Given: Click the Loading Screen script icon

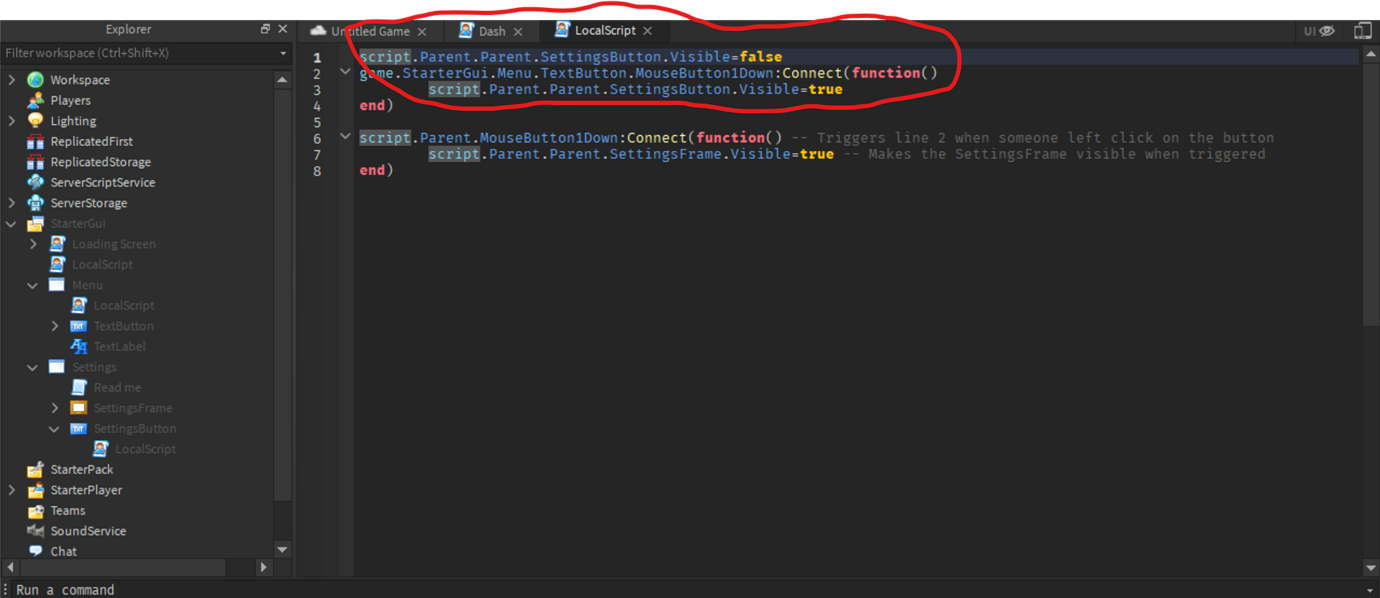Looking at the screenshot, I should tap(57, 244).
